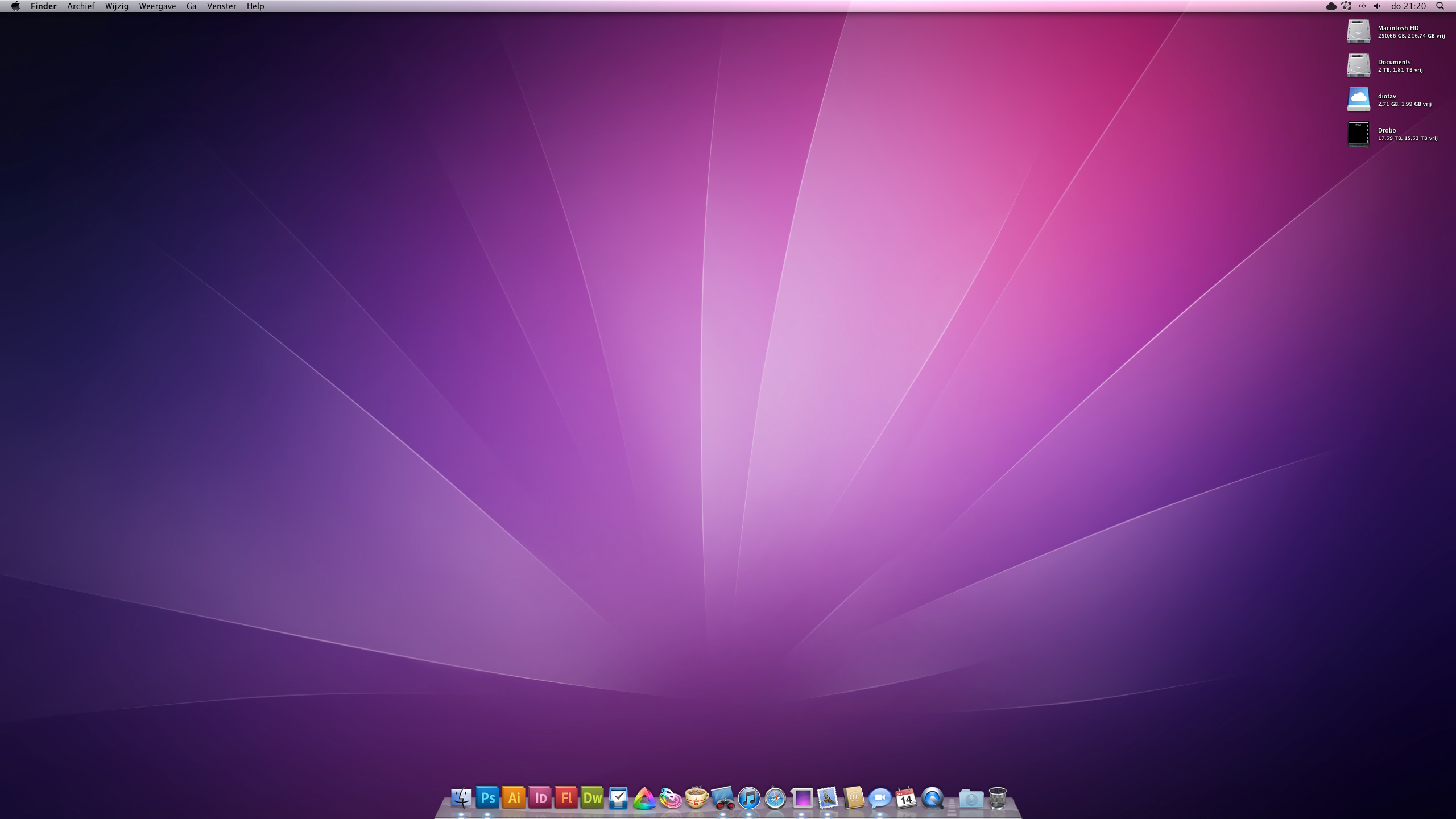Viewport: 1456px width, 819px height.
Task: Click the iChat camera bubble icon
Action: click(x=880, y=799)
